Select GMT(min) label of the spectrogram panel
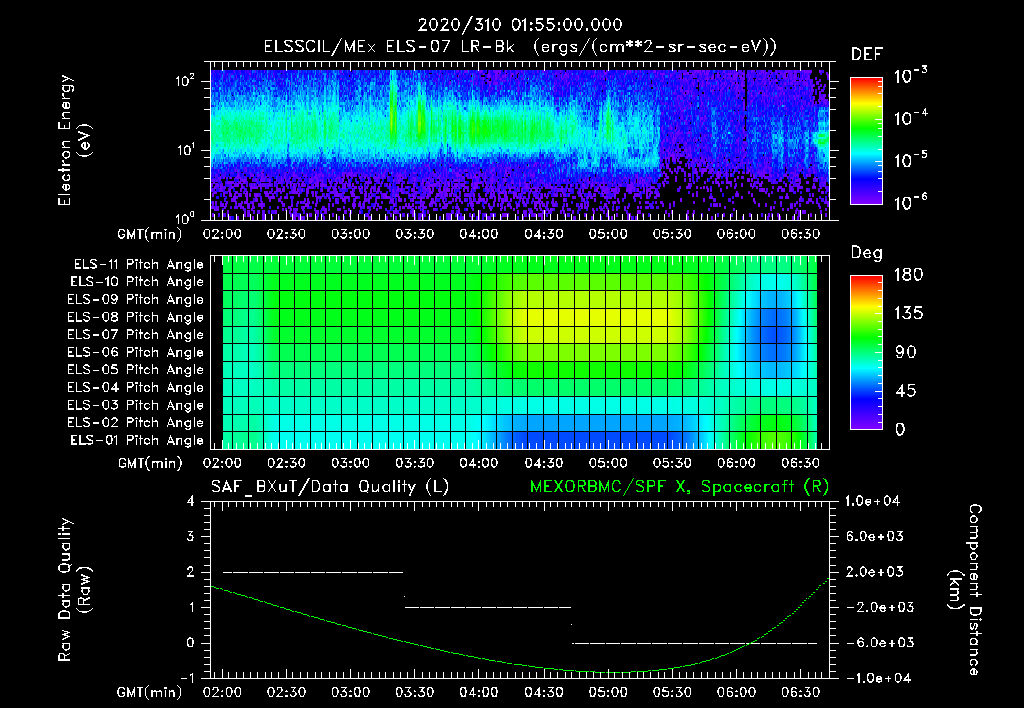Screen dimensions: 1024x708 click(x=150, y=234)
